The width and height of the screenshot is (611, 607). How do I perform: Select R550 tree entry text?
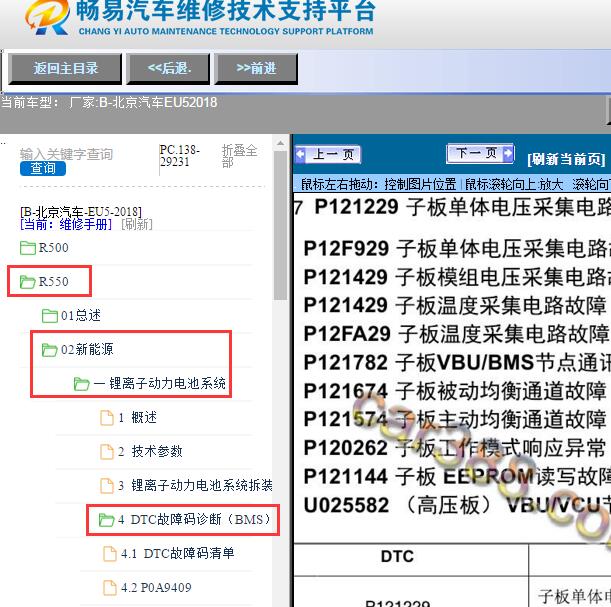click(53, 282)
